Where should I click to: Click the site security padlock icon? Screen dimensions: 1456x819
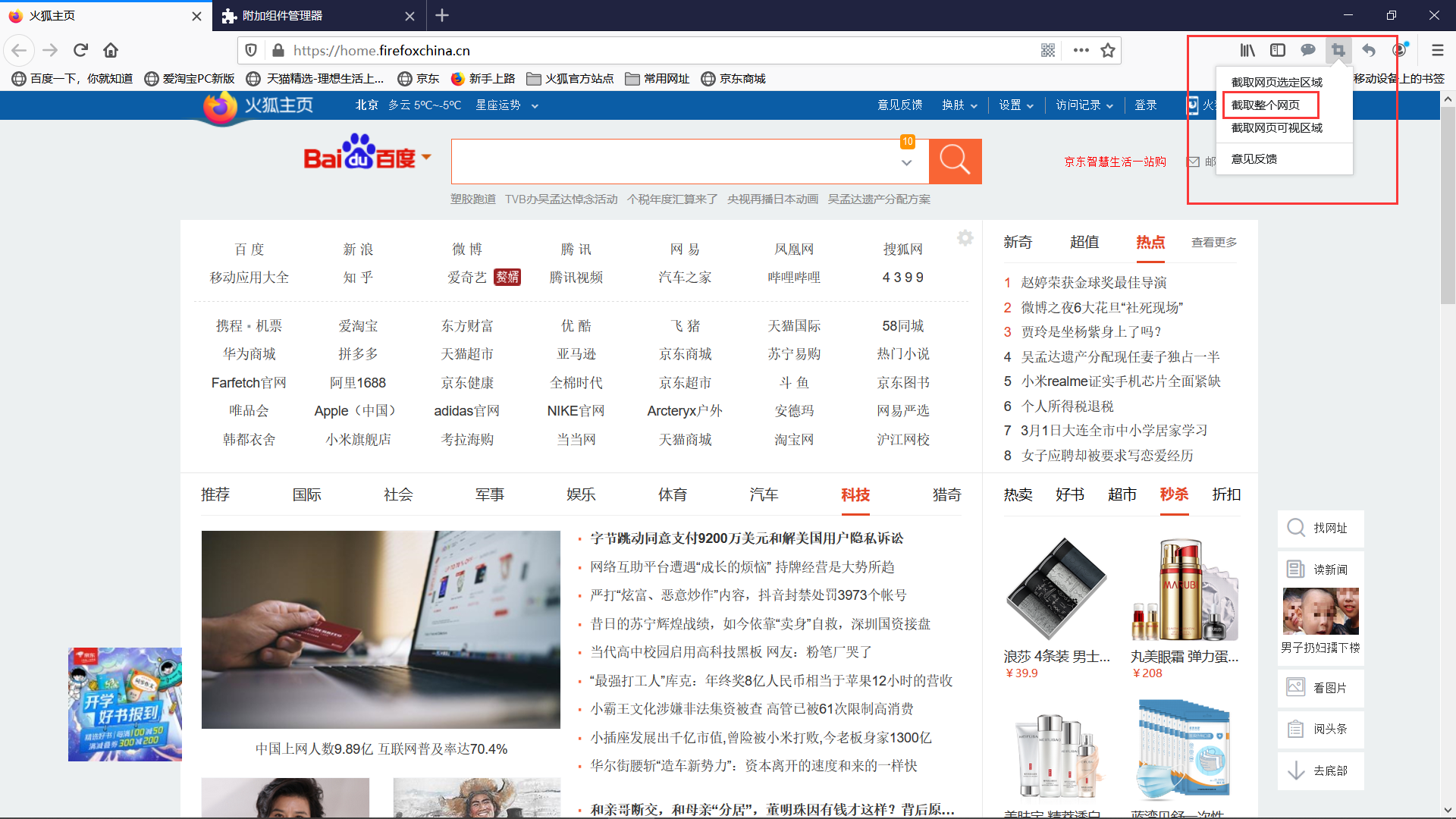[x=278, y=50]
